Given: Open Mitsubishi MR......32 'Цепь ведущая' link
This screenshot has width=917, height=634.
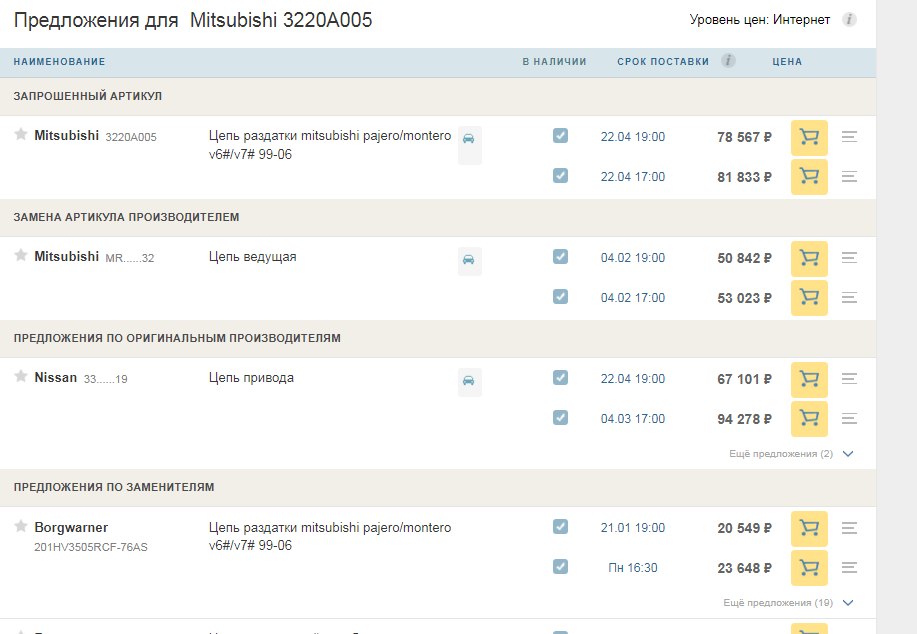Looking at the screenshot, I should click(252, 257).
